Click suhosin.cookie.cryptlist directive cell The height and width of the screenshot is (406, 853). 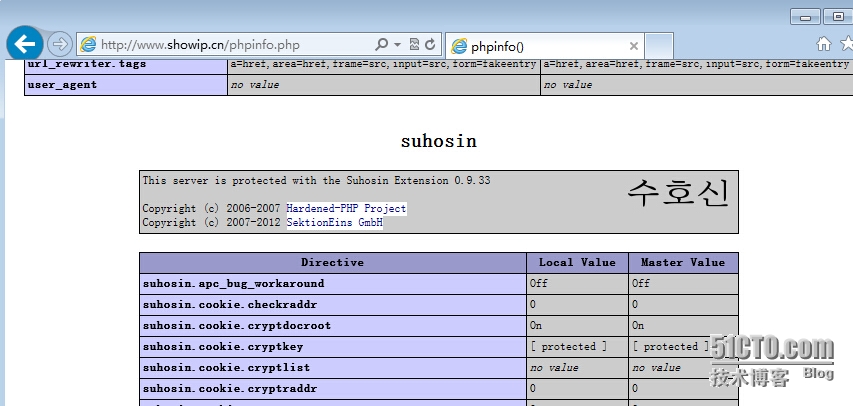[x=333, y=368]
